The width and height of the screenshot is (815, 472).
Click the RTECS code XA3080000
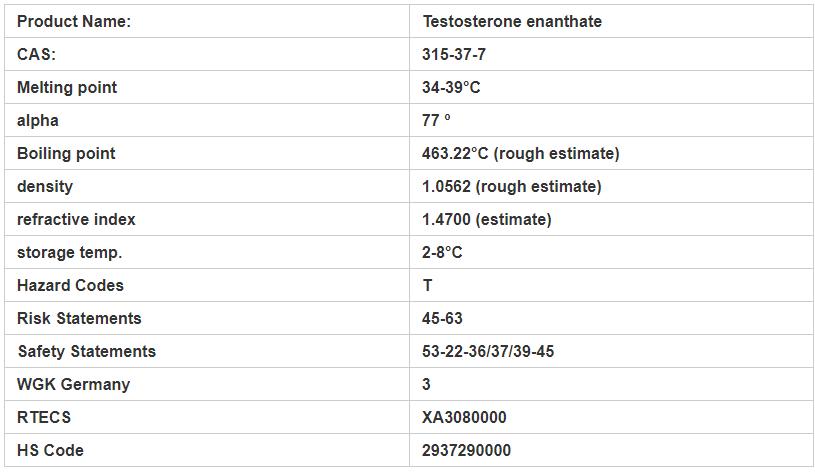pos(464,417)
